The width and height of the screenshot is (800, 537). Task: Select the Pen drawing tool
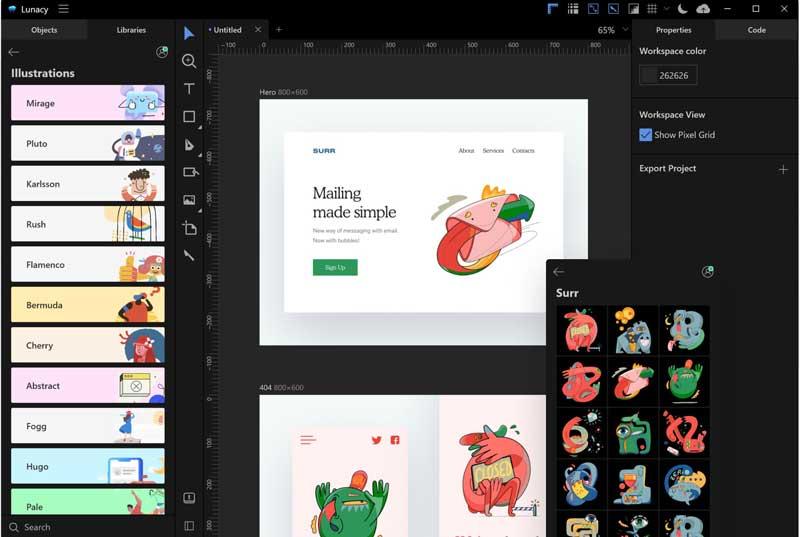pos(189,145)
